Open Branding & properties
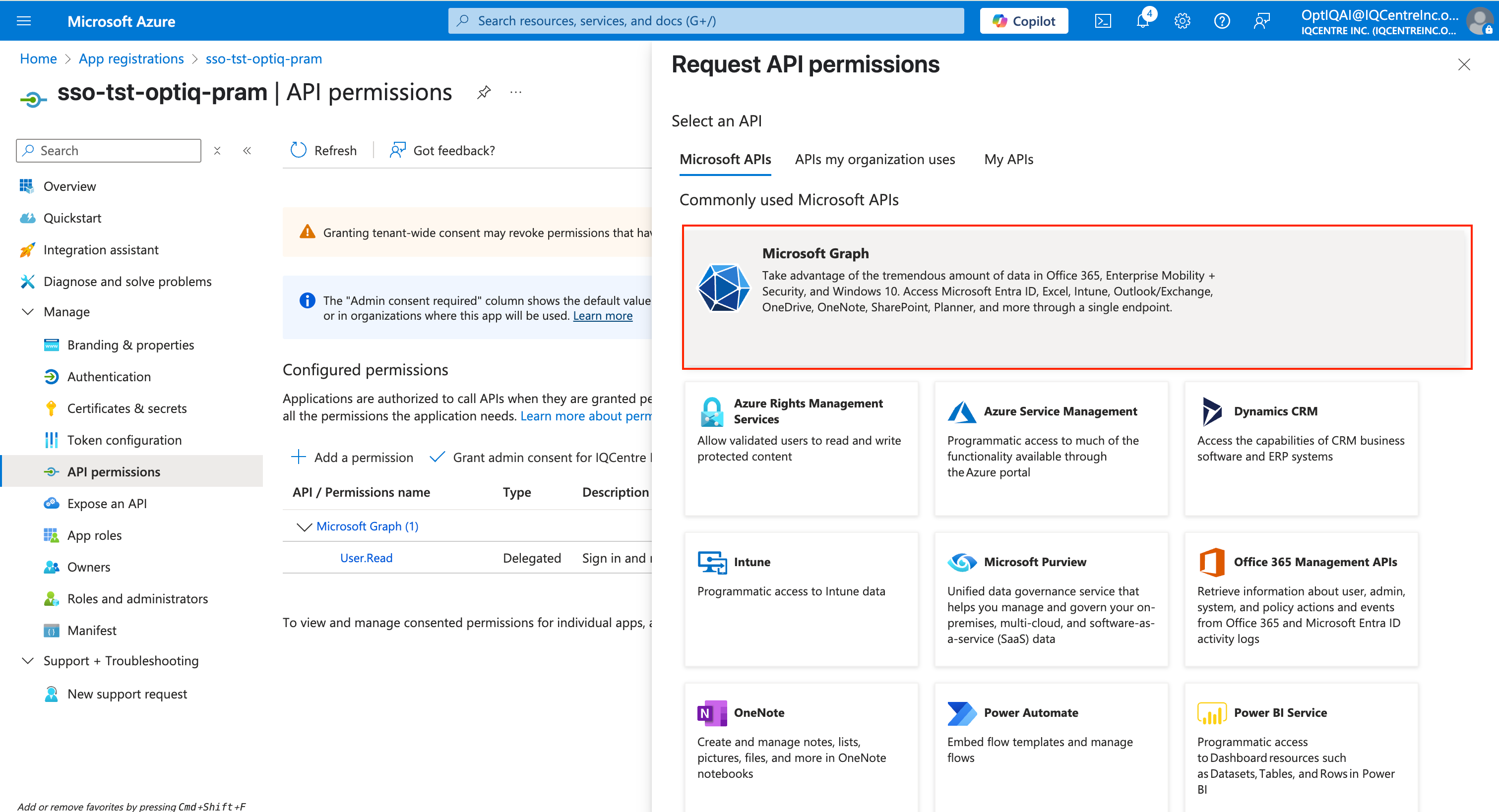This screenshot has width=1499, height=812. pyautogui.click(x=131, y=345)
